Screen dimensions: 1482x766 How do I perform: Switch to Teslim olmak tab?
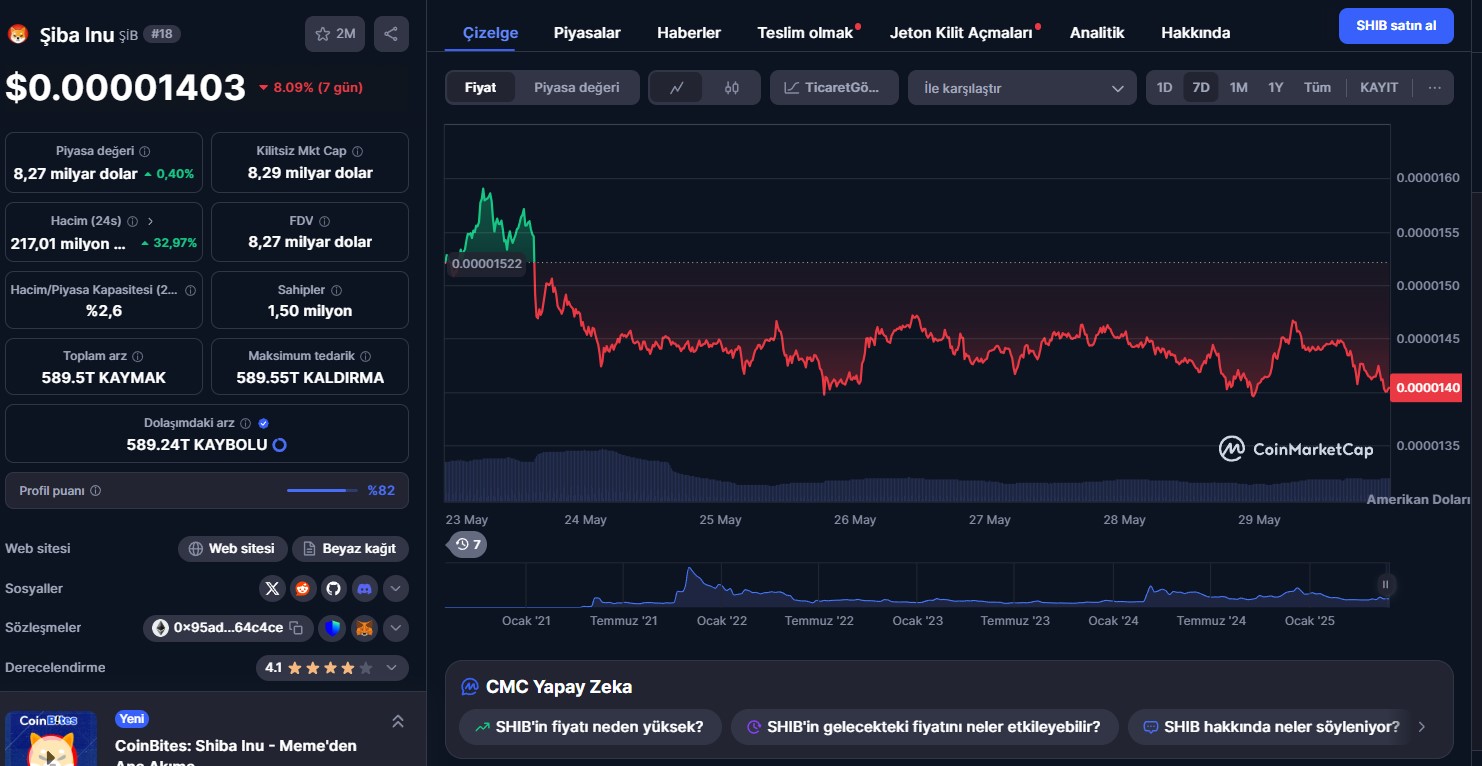(x=806, y=33)
